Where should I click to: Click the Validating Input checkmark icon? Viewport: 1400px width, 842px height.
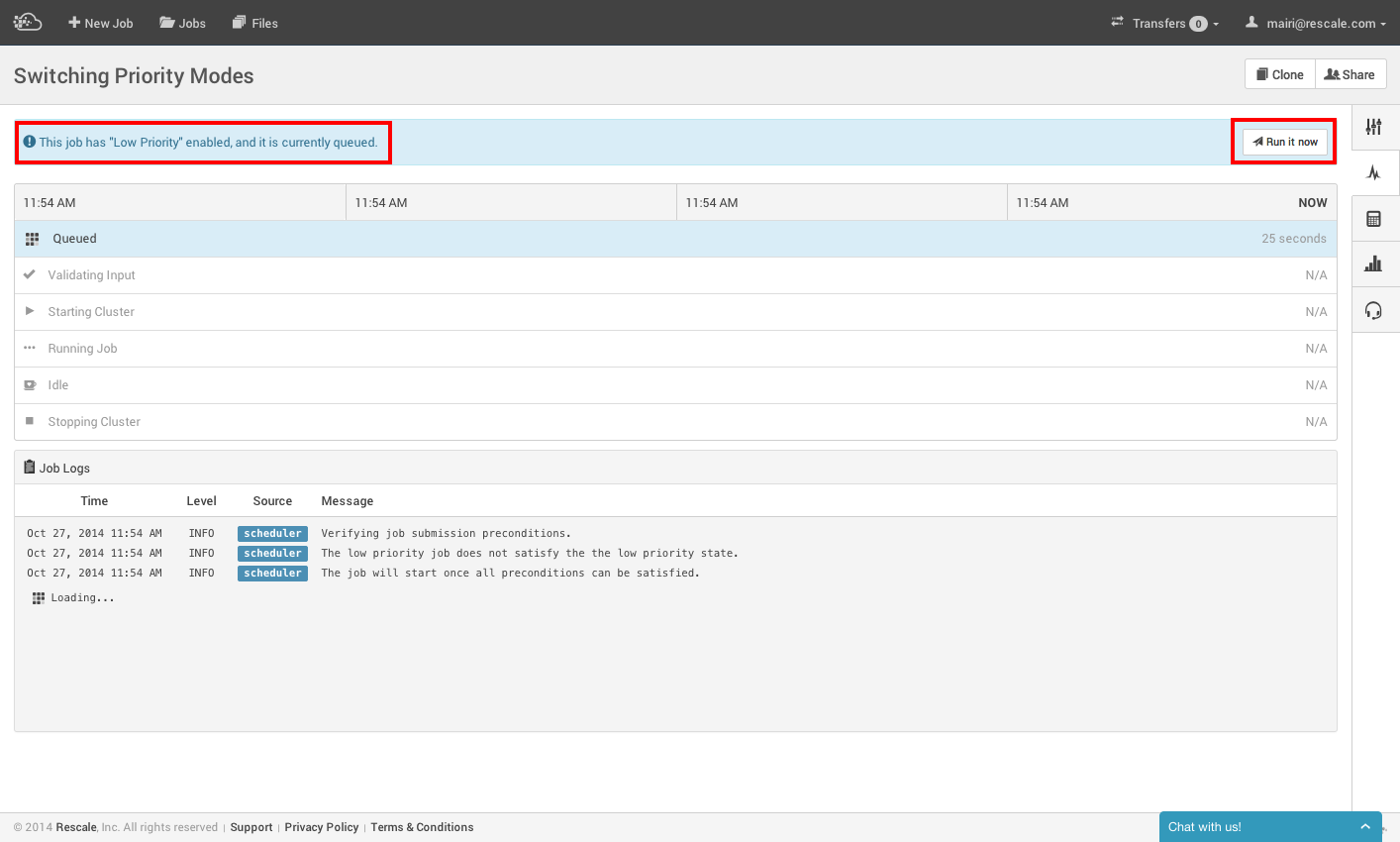point(30,274)
